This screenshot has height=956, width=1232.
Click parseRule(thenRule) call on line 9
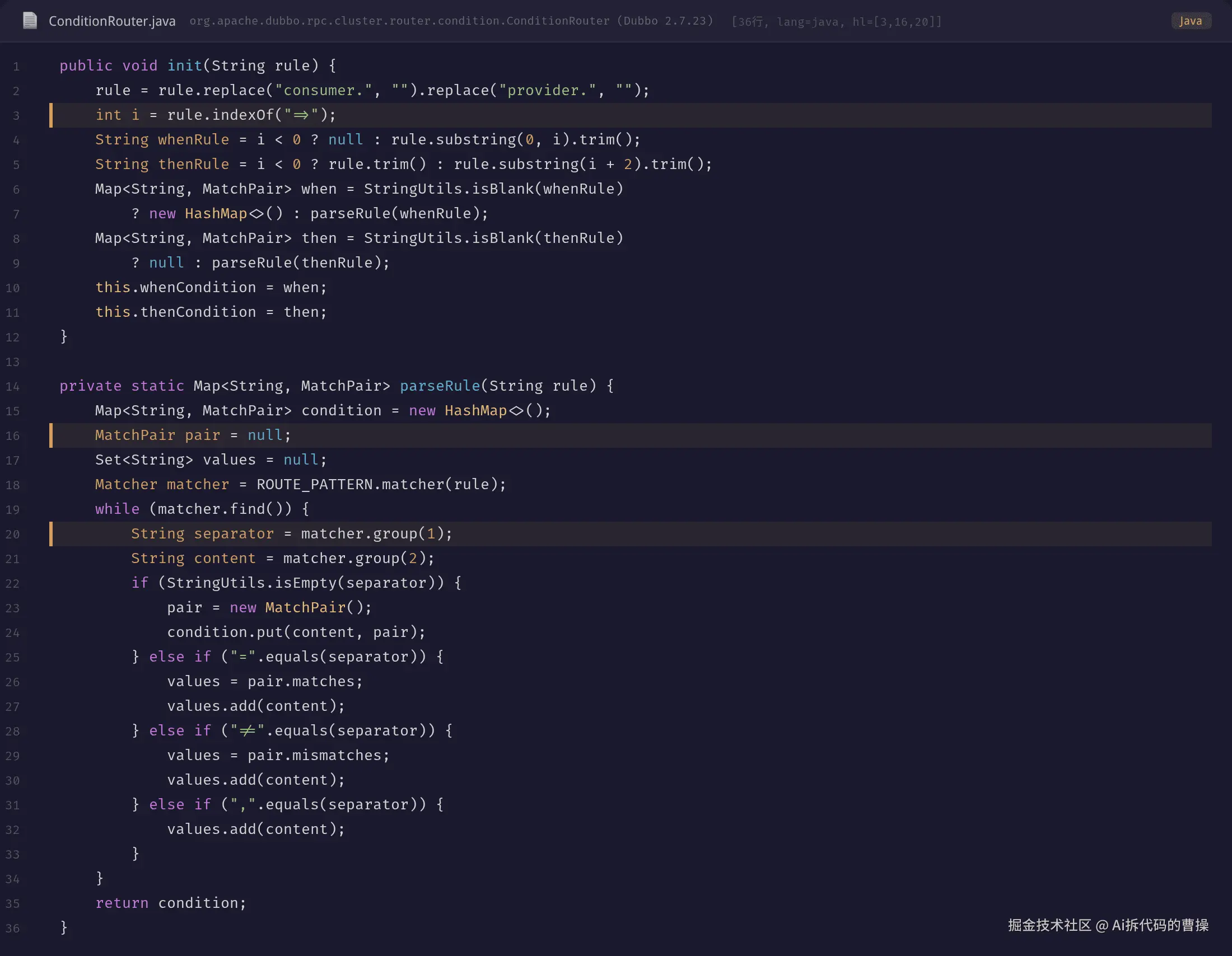click(296, 263)
